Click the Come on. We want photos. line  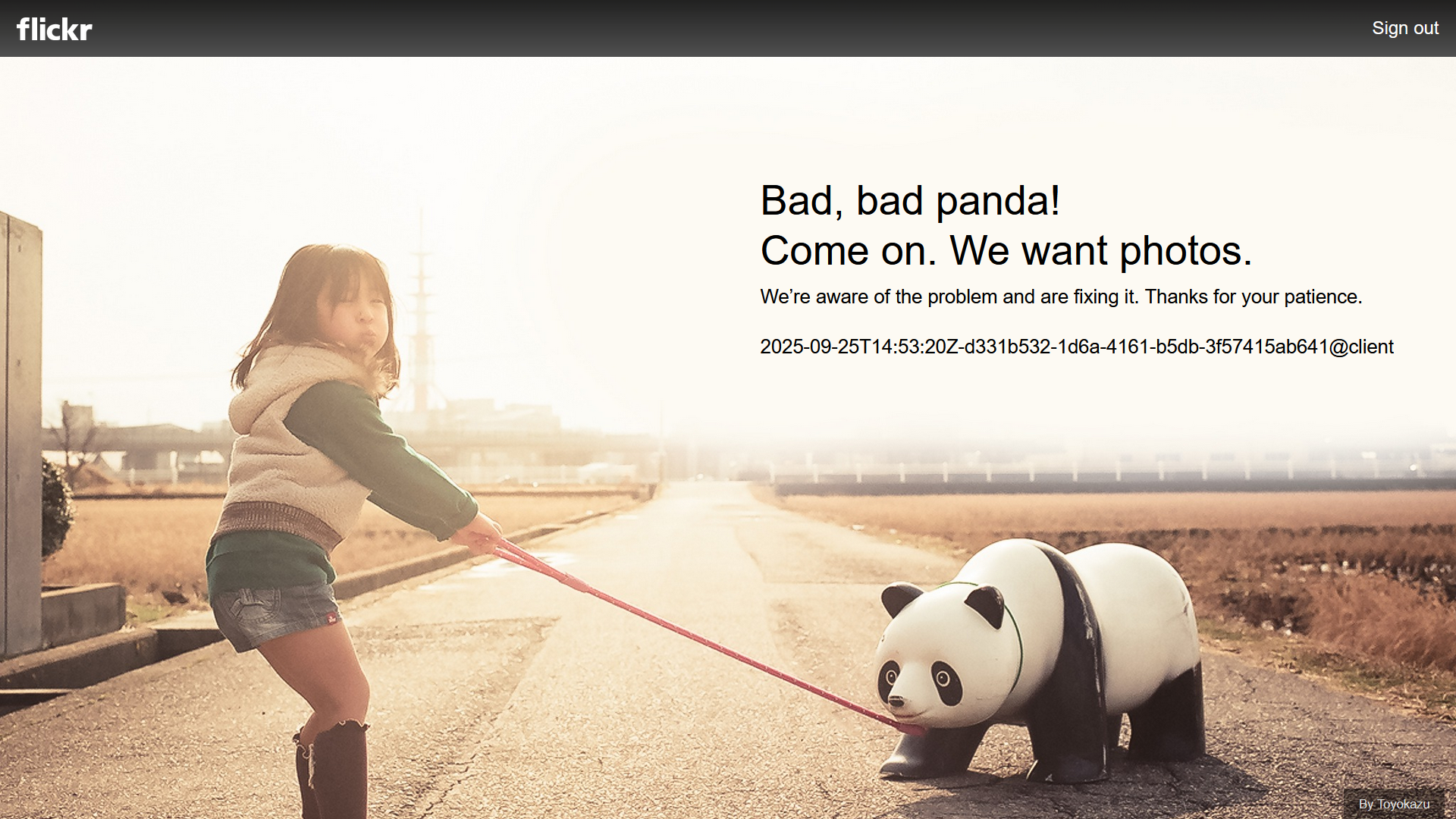(1006, 251)
